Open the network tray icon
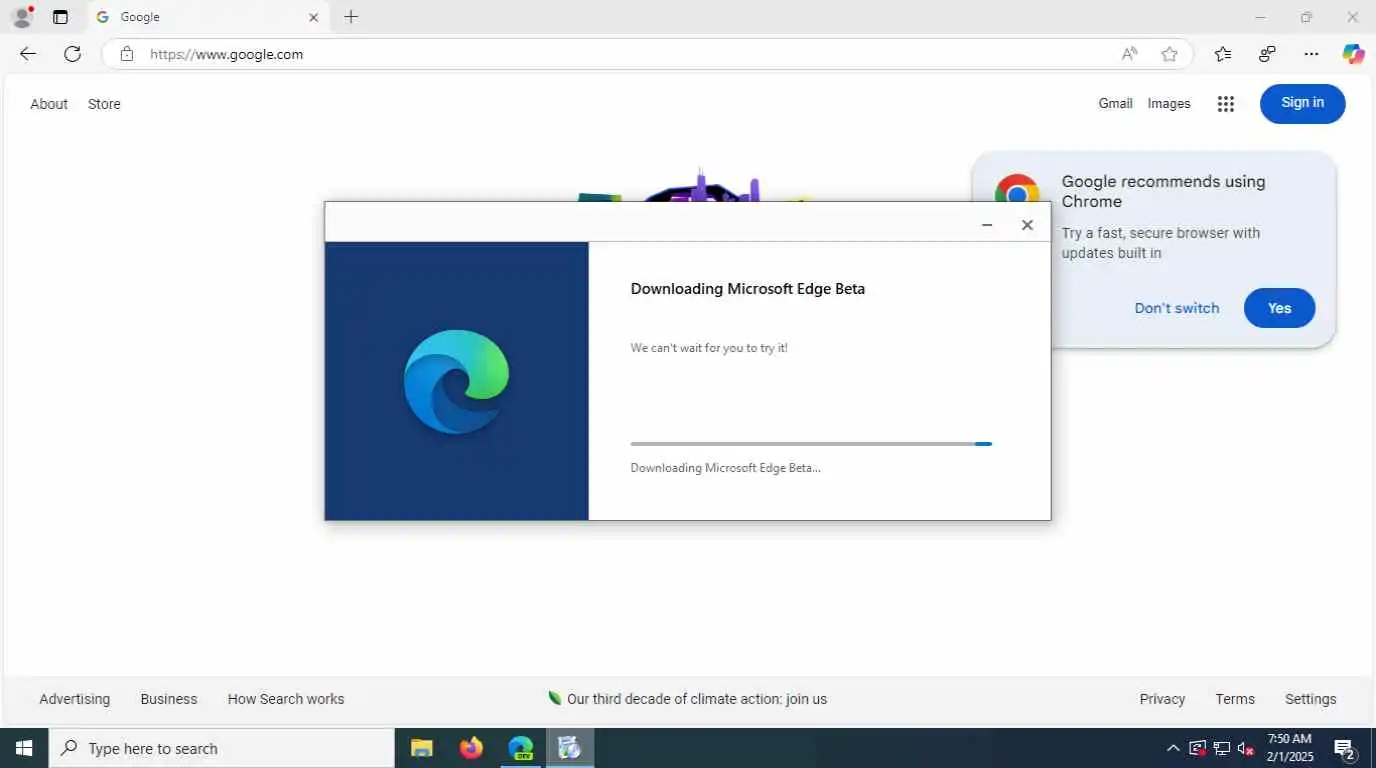 [1221, 748]
